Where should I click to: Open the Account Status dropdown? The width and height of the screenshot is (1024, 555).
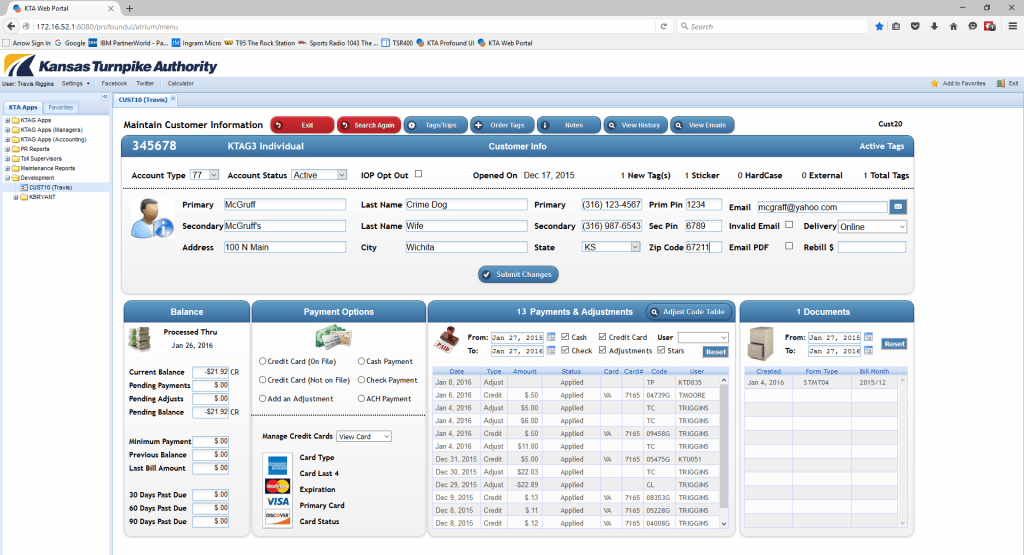click(x=319, y=175)
